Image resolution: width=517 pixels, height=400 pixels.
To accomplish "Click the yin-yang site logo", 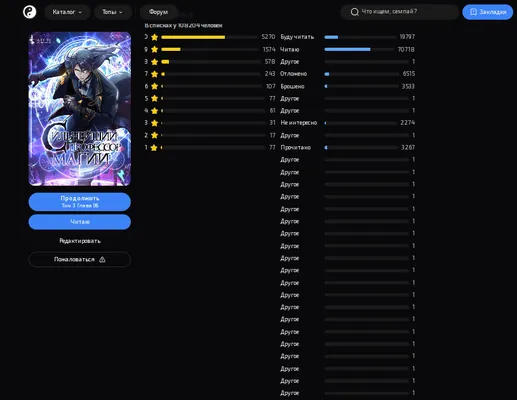I will point(29,12).
